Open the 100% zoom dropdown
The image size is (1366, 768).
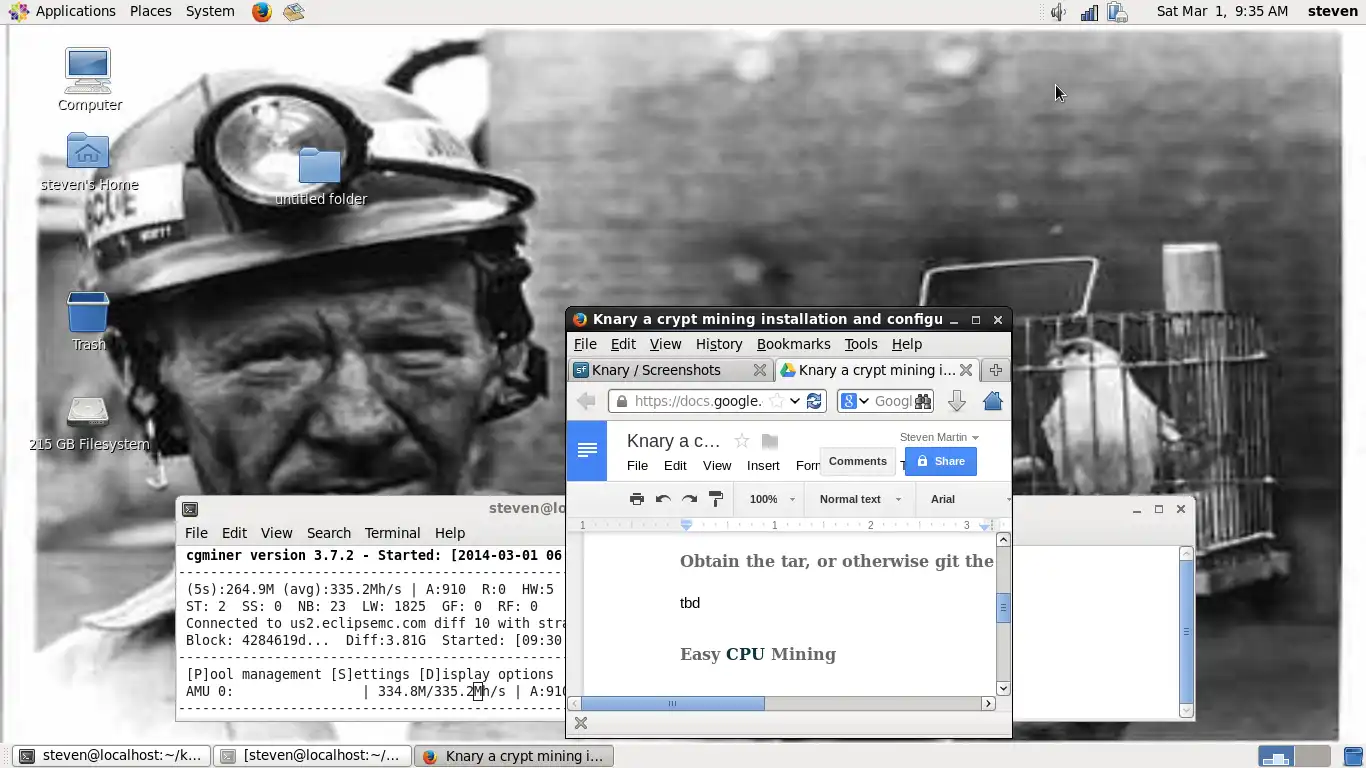click(769, 499)
